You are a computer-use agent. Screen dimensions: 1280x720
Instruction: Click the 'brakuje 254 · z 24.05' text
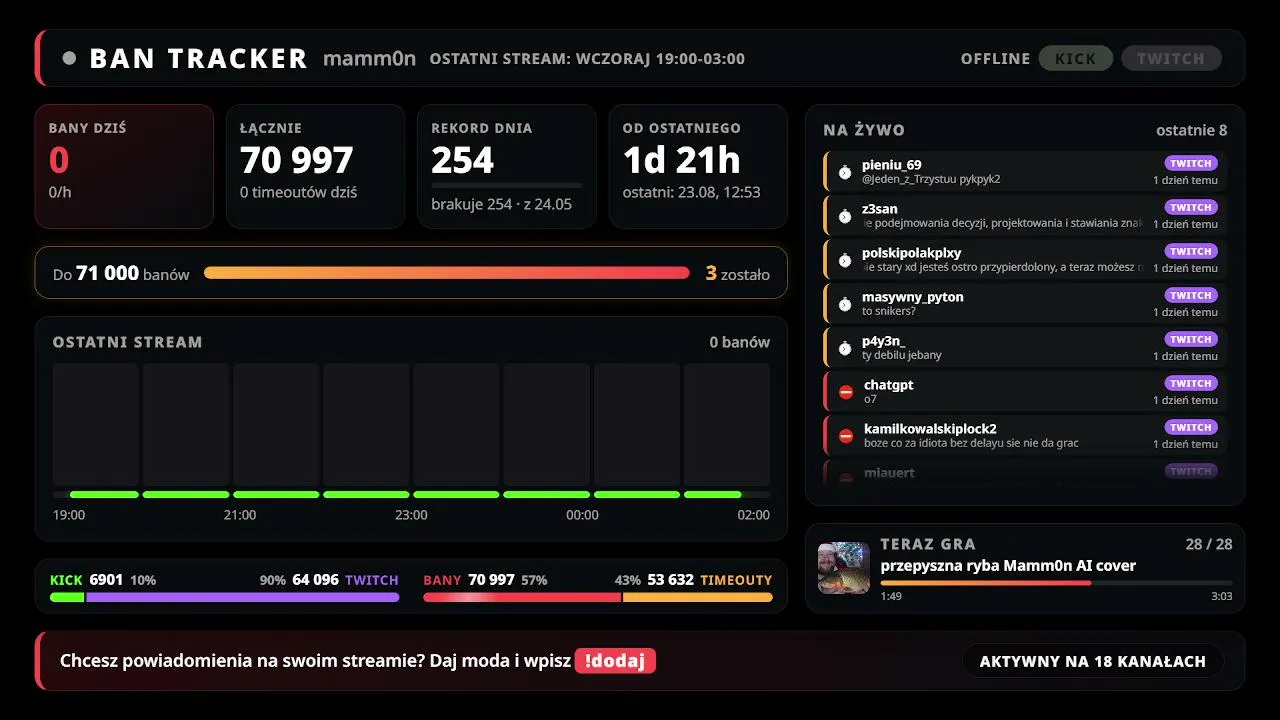[x=502, y=204]
